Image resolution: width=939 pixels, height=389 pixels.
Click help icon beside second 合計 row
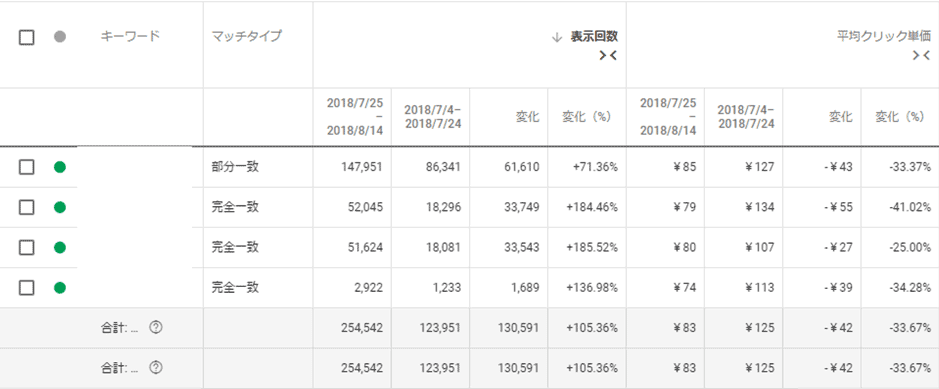[156, 368]
